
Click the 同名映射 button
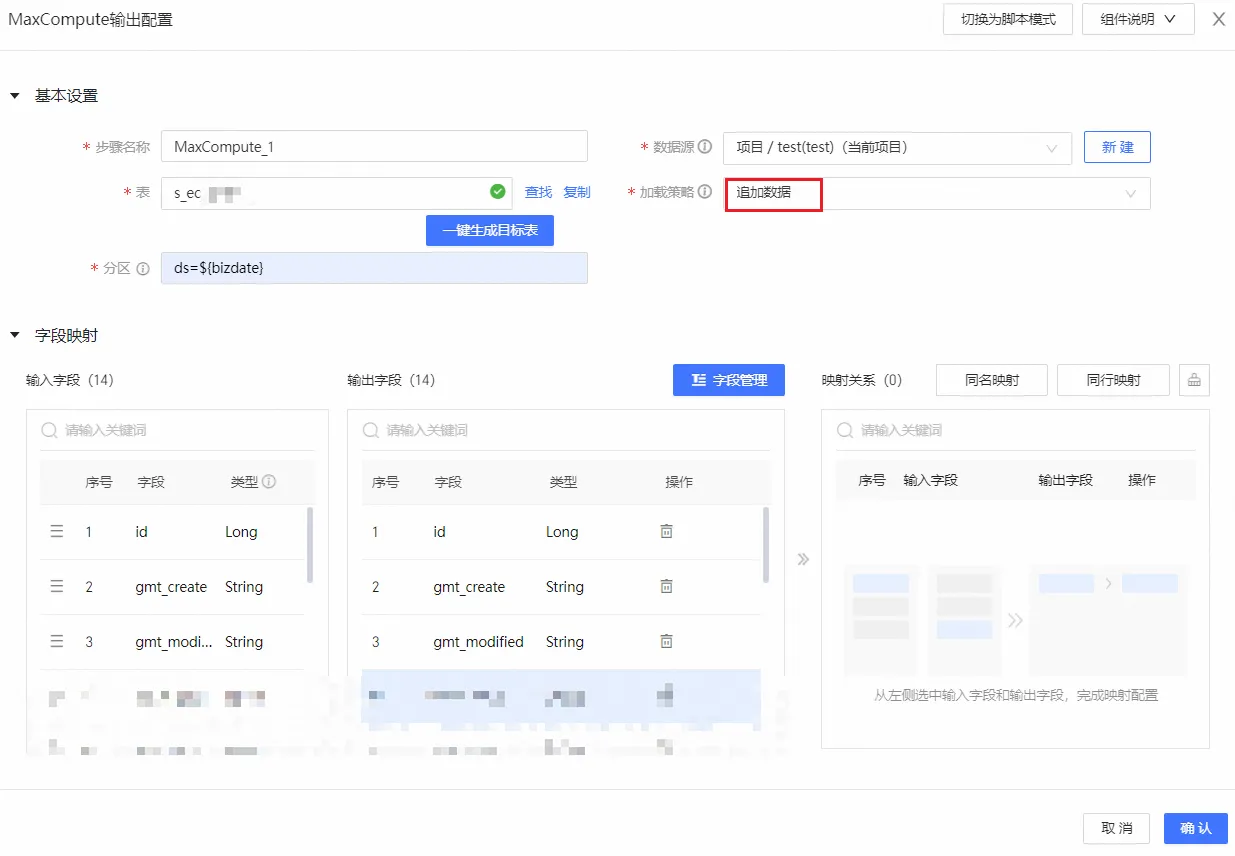click(x=992, y=380)
